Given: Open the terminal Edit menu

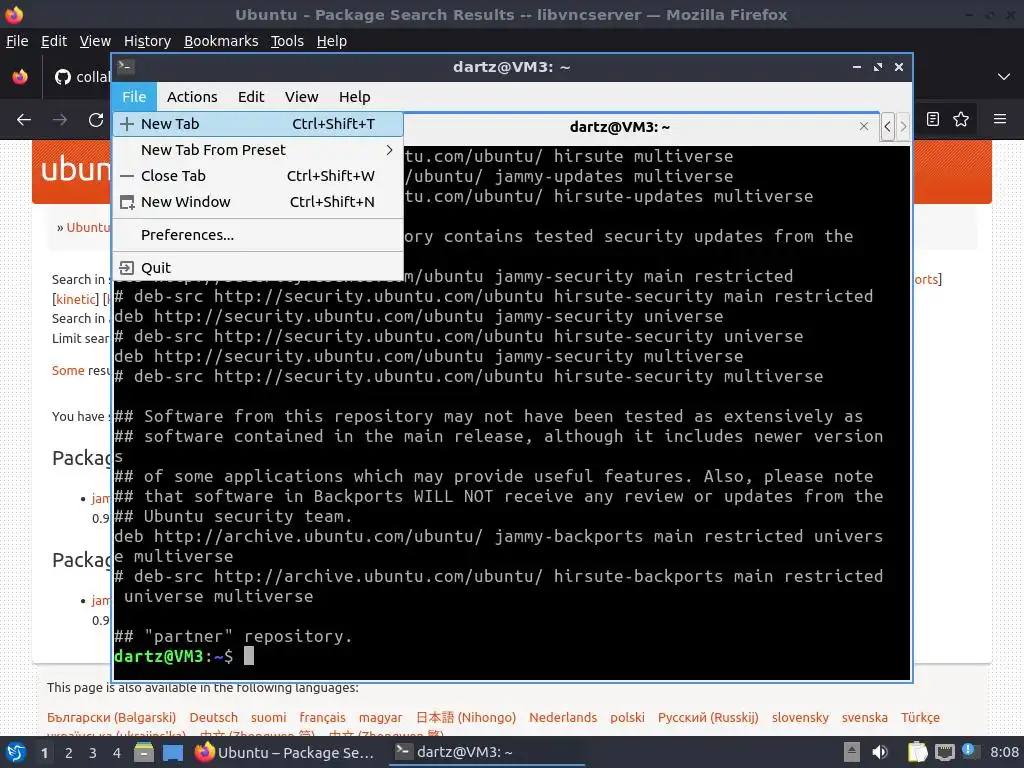Looking at the screenshot, I should pyautogui.click(x=251, y=97).
